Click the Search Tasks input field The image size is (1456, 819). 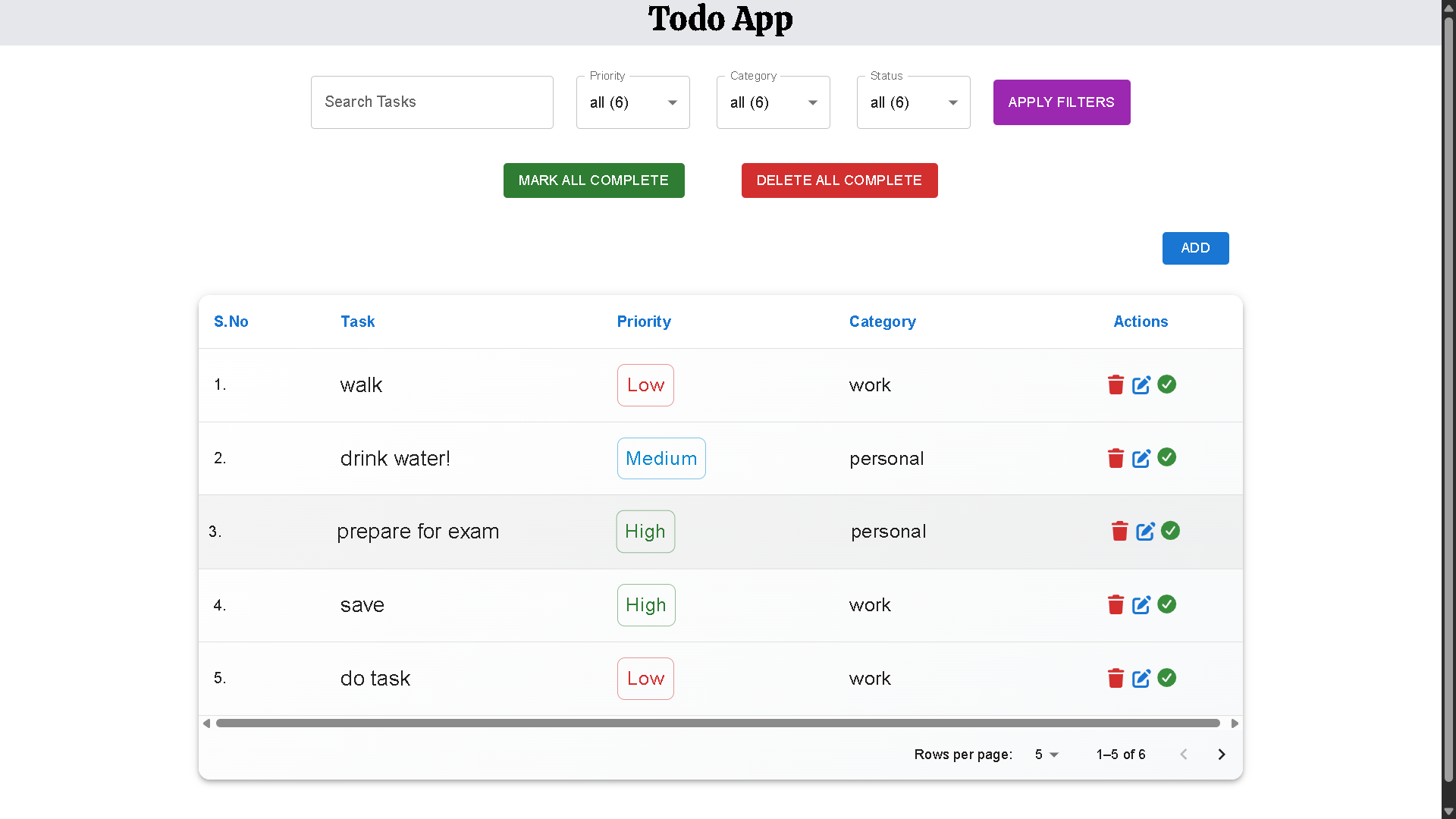coord(431,102)
